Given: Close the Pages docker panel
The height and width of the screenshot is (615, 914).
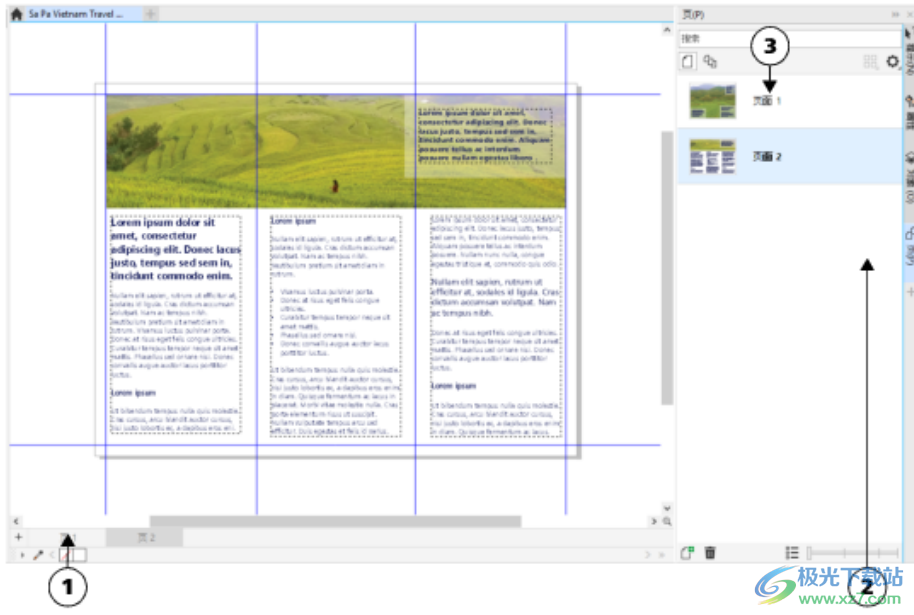Looking at the screenshot, I should (x=910, y=14).
